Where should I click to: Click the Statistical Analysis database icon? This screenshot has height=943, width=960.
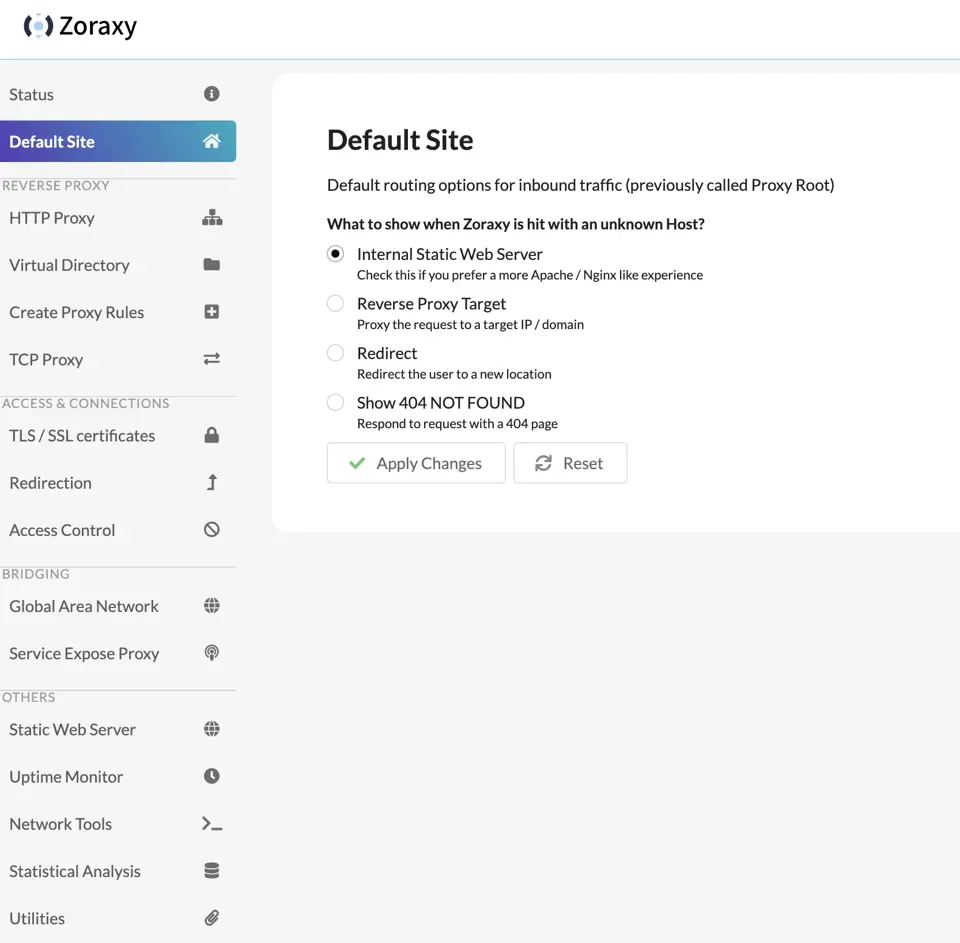(x=211, y=871)
